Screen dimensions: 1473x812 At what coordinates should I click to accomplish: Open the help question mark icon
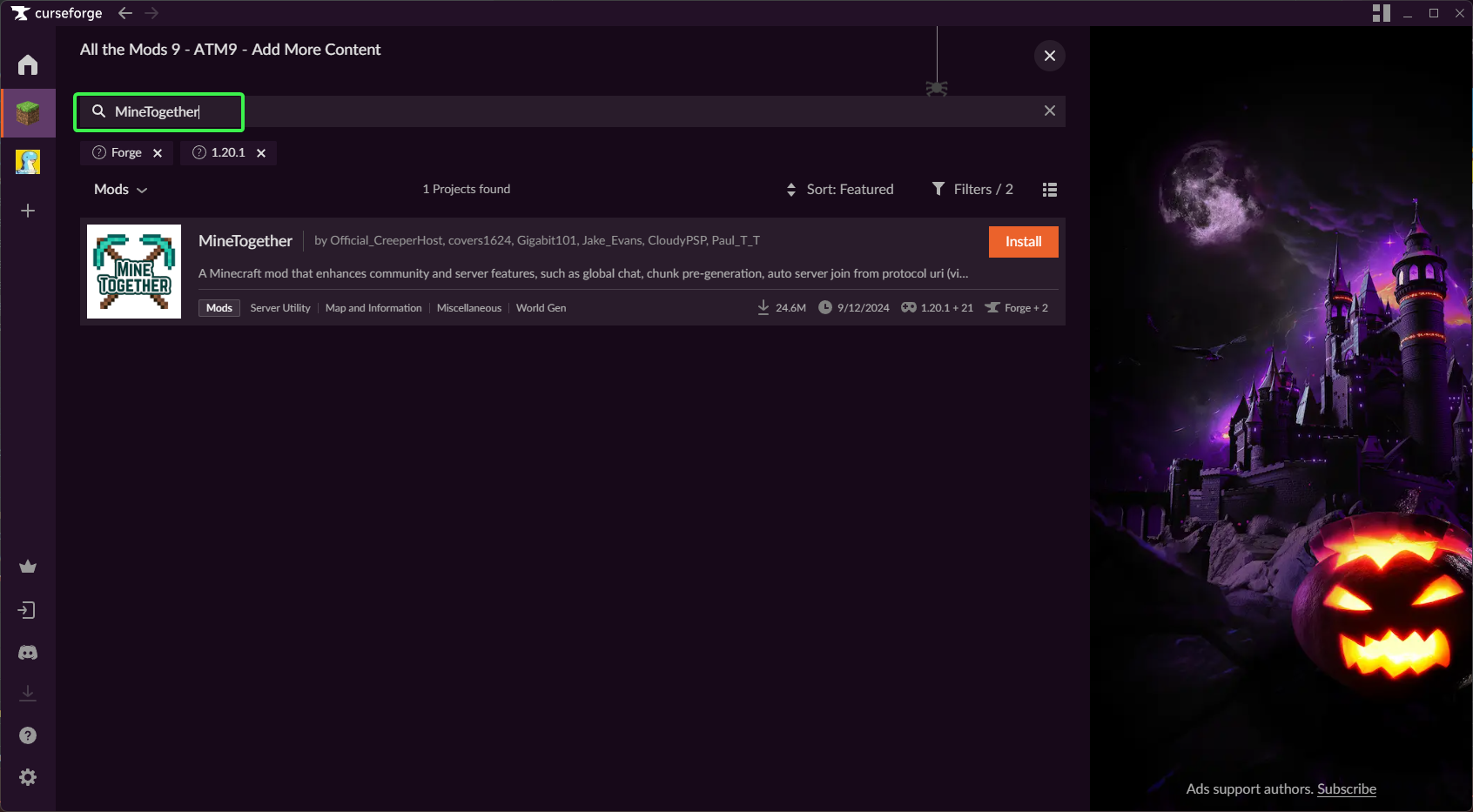(x=28, y=735)
